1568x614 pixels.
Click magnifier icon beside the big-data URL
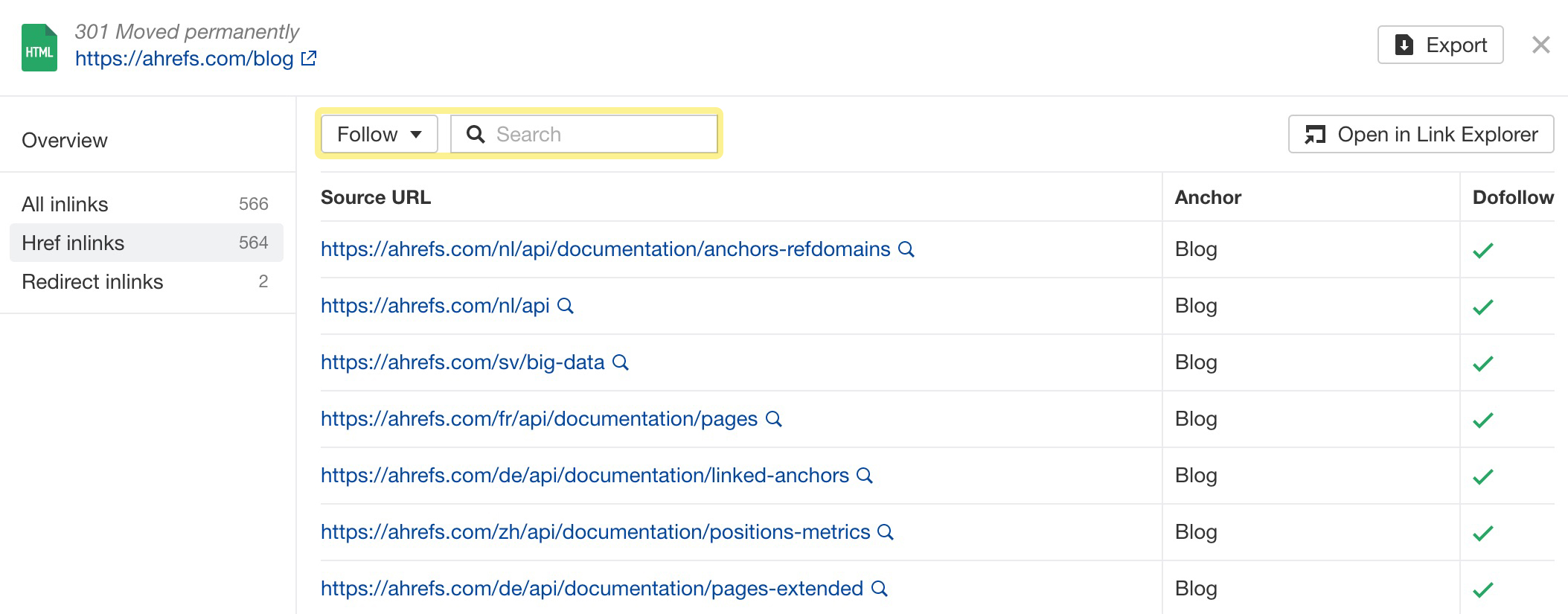tap(621, 362)
